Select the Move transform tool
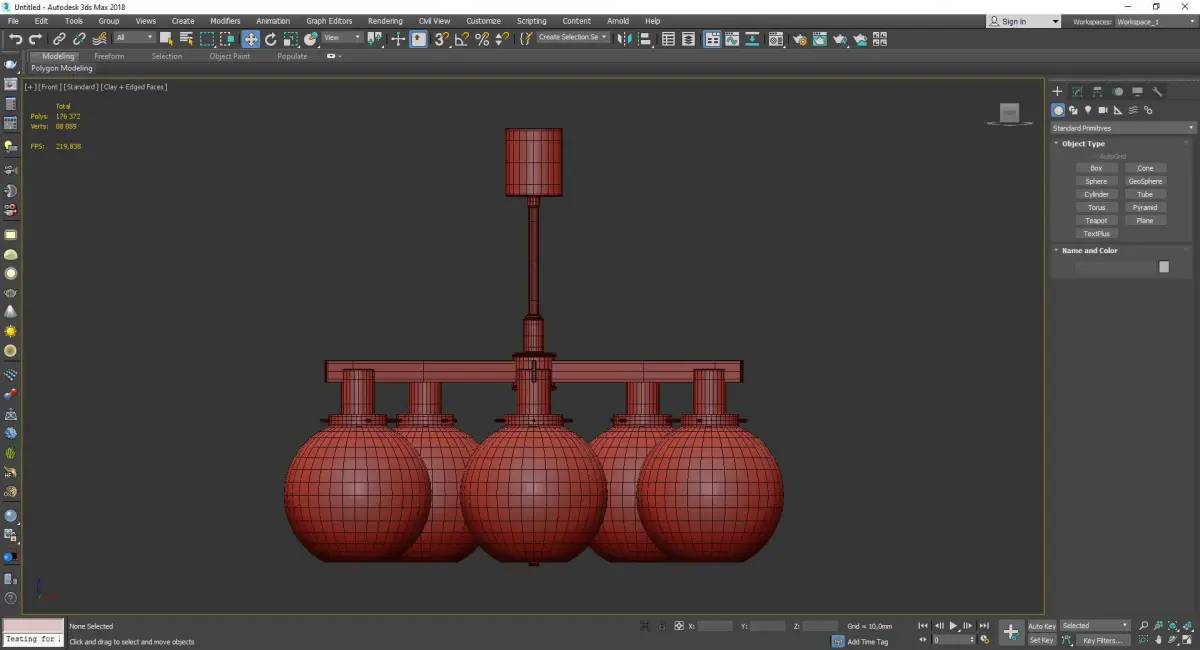Screen dimensions: 1200x650 point(250,39)
